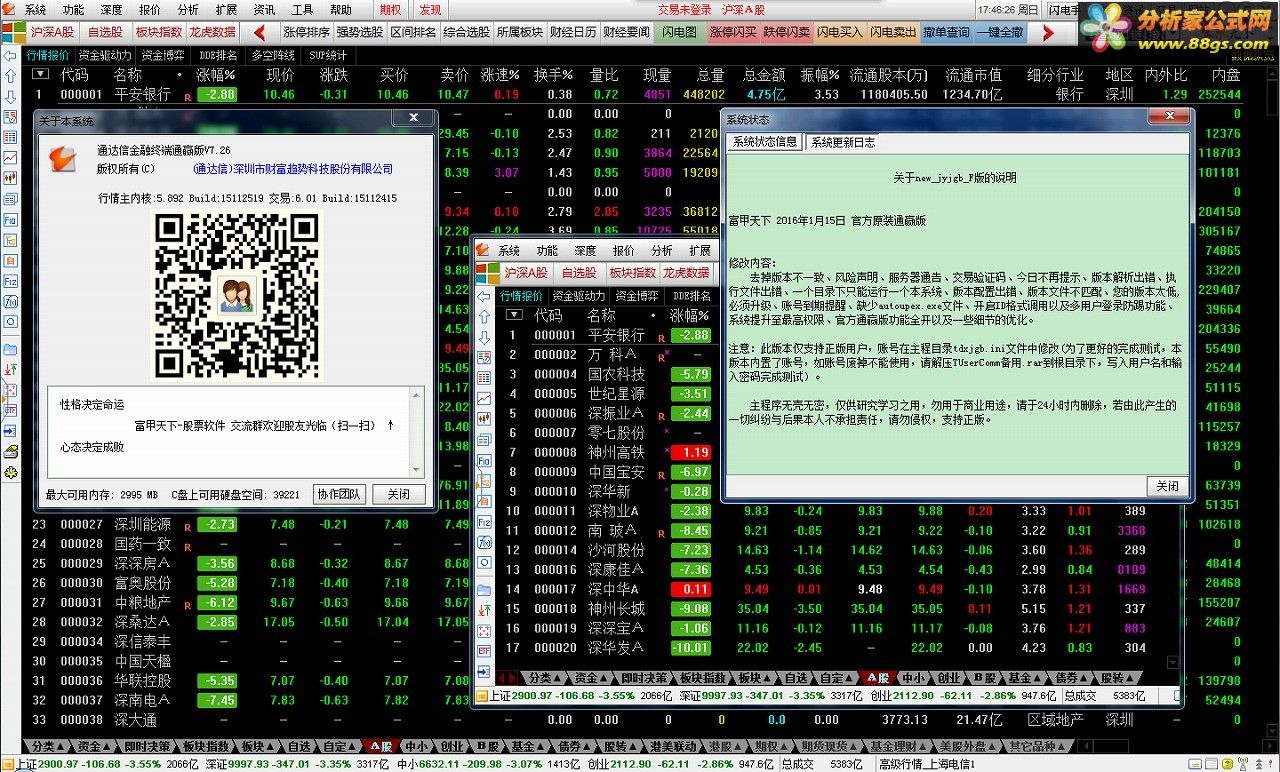The width and height of the screenshot is (1280, 772).
Task: Switch to DDE排名 tab in main window
Action: pos(219,56)
